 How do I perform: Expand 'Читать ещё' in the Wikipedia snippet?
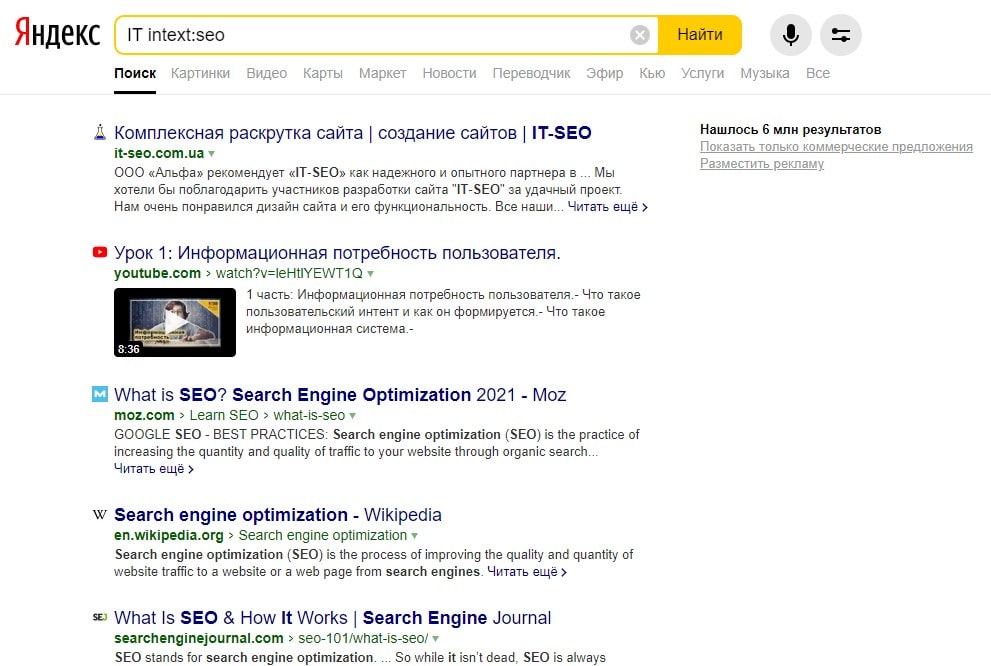click(527, 572)
